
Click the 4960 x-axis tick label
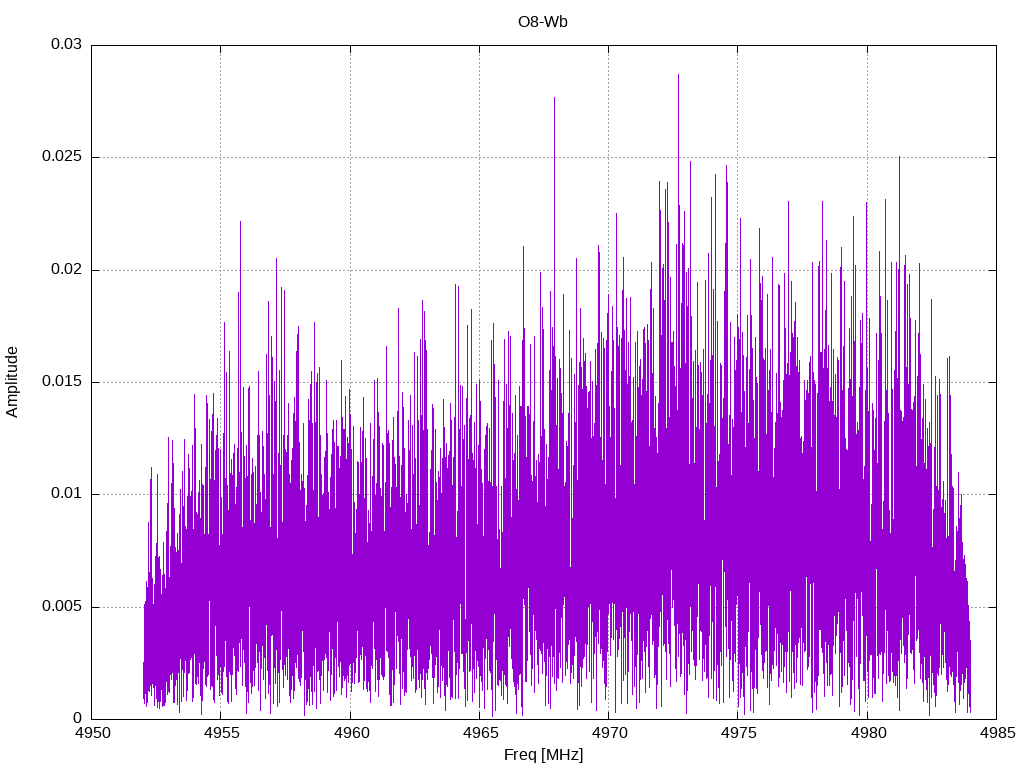(x=350, y=733)
